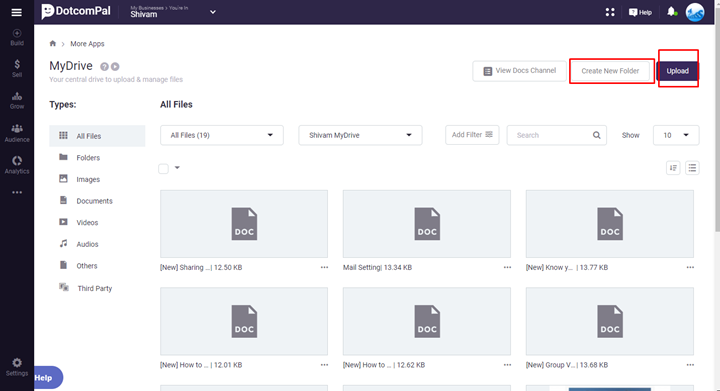Play the MyDrive tutorial video icon
Viewport: 720px width, 391px height.
[x=115, y=67]
